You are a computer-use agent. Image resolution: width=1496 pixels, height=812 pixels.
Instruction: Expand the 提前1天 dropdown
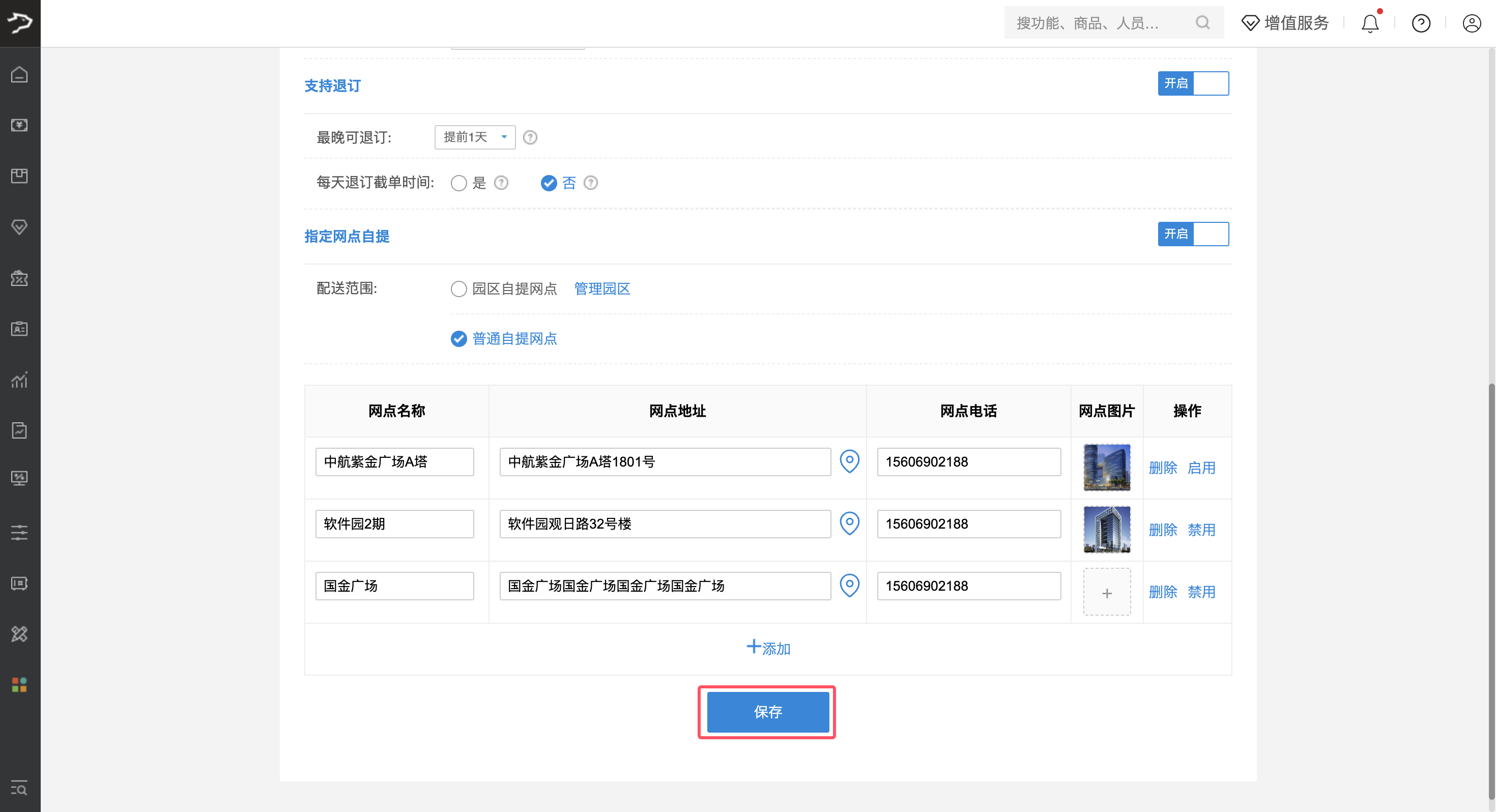click(x=474, y=137)
